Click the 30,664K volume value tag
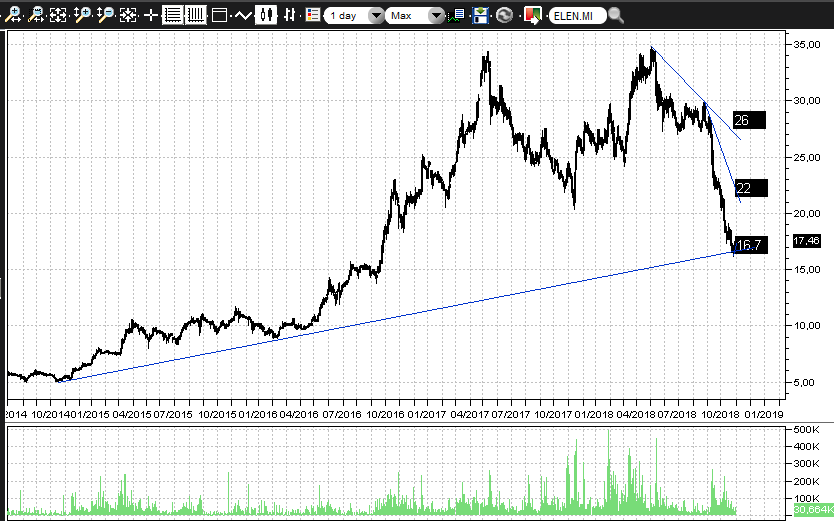The width and height of the screenshot is (834, 521). tap(813, 509)
